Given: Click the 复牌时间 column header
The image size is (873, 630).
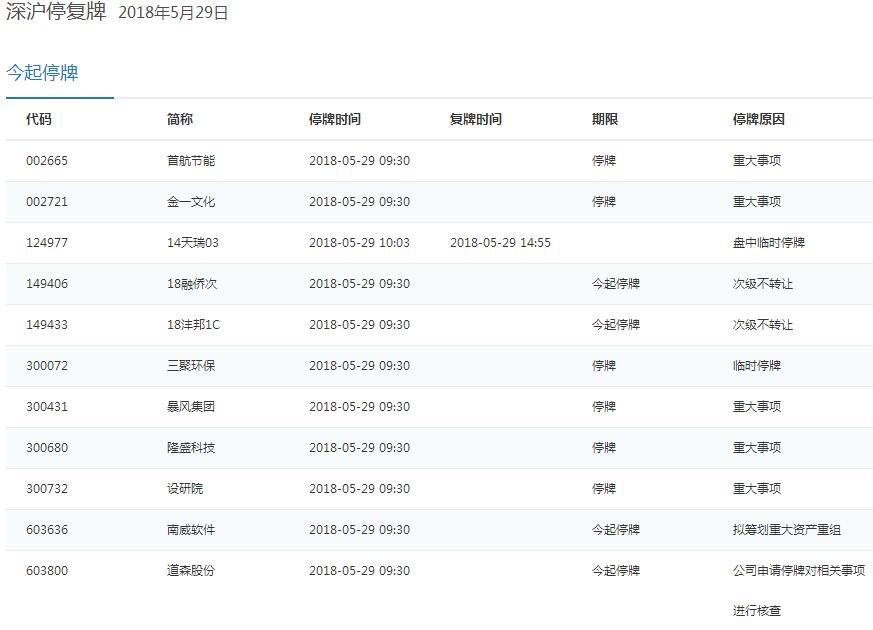Looking at the screenshot, I should 475,119.
